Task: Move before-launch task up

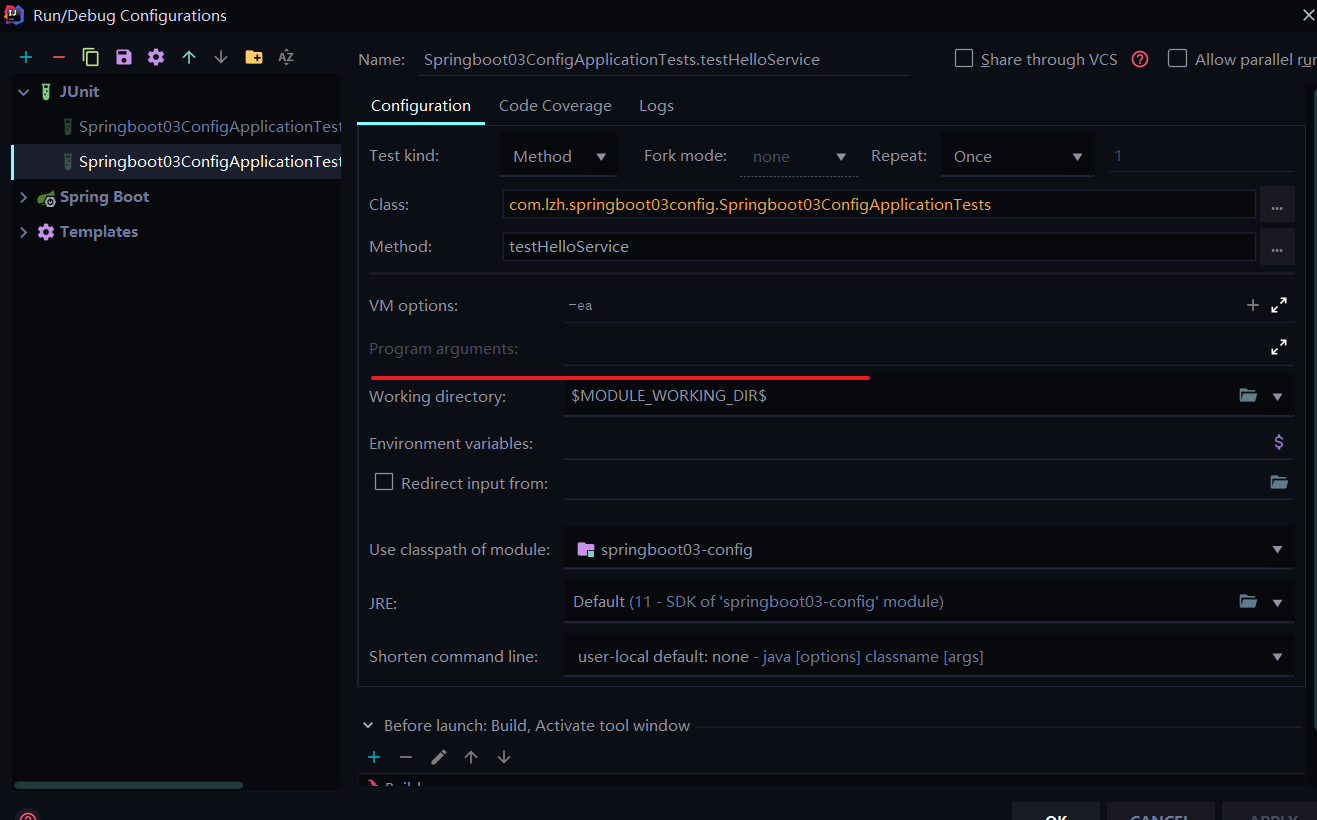Action: 471,757
